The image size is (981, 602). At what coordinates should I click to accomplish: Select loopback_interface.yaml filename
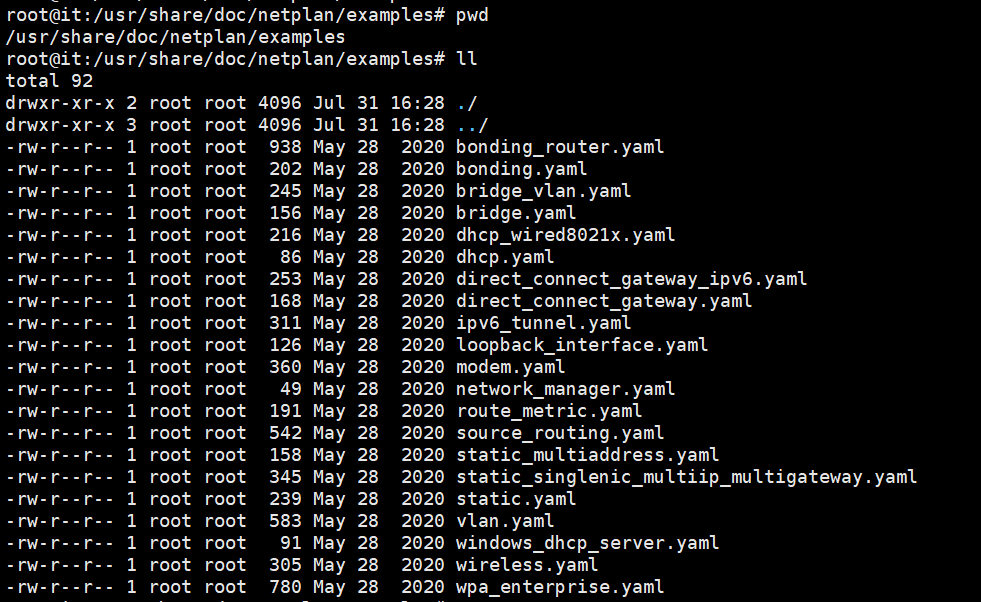coord(582,345)
